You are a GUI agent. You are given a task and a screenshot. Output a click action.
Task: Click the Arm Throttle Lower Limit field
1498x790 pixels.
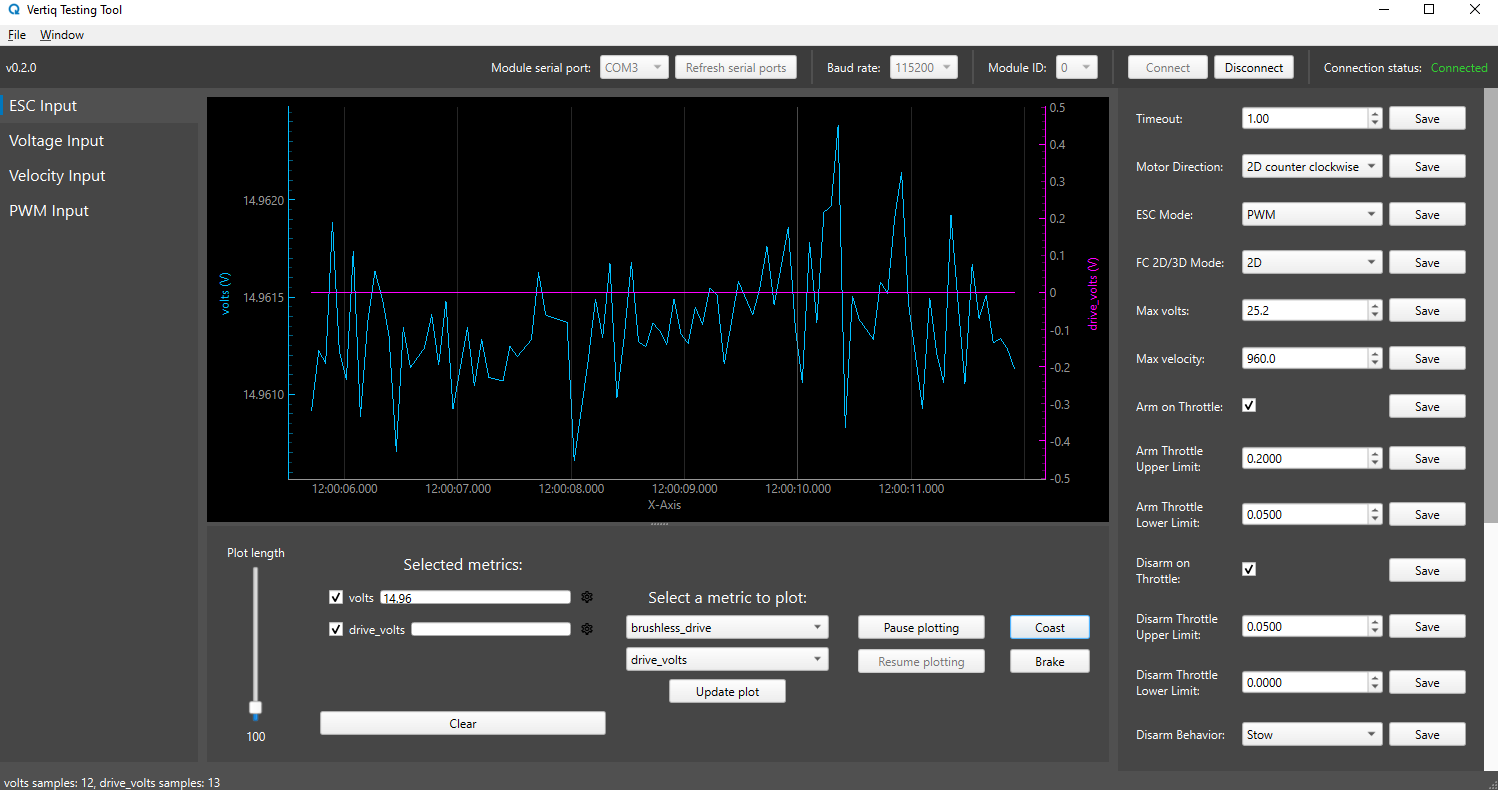coord(1305,515)
